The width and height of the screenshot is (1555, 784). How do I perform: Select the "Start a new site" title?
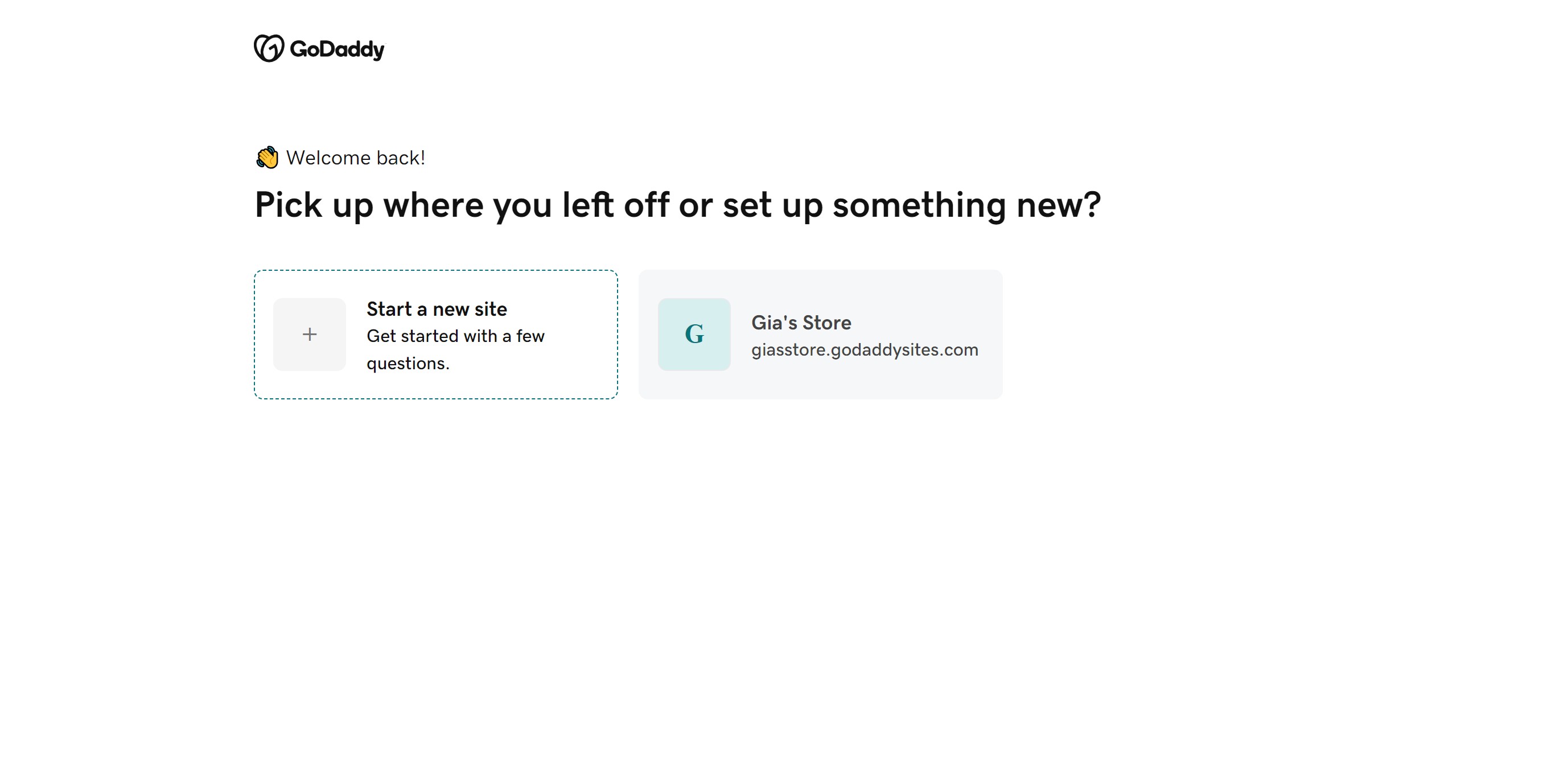tap(437, 309)
